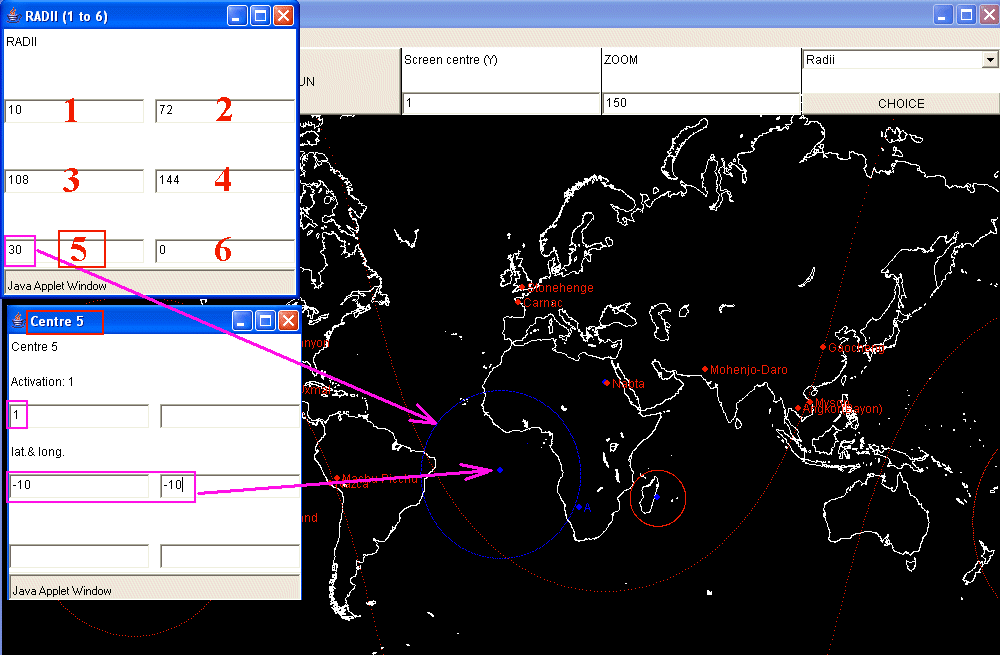Click radius field 1 containing 10
This screenshot has height=655, width=1000.
pos(74,110)
